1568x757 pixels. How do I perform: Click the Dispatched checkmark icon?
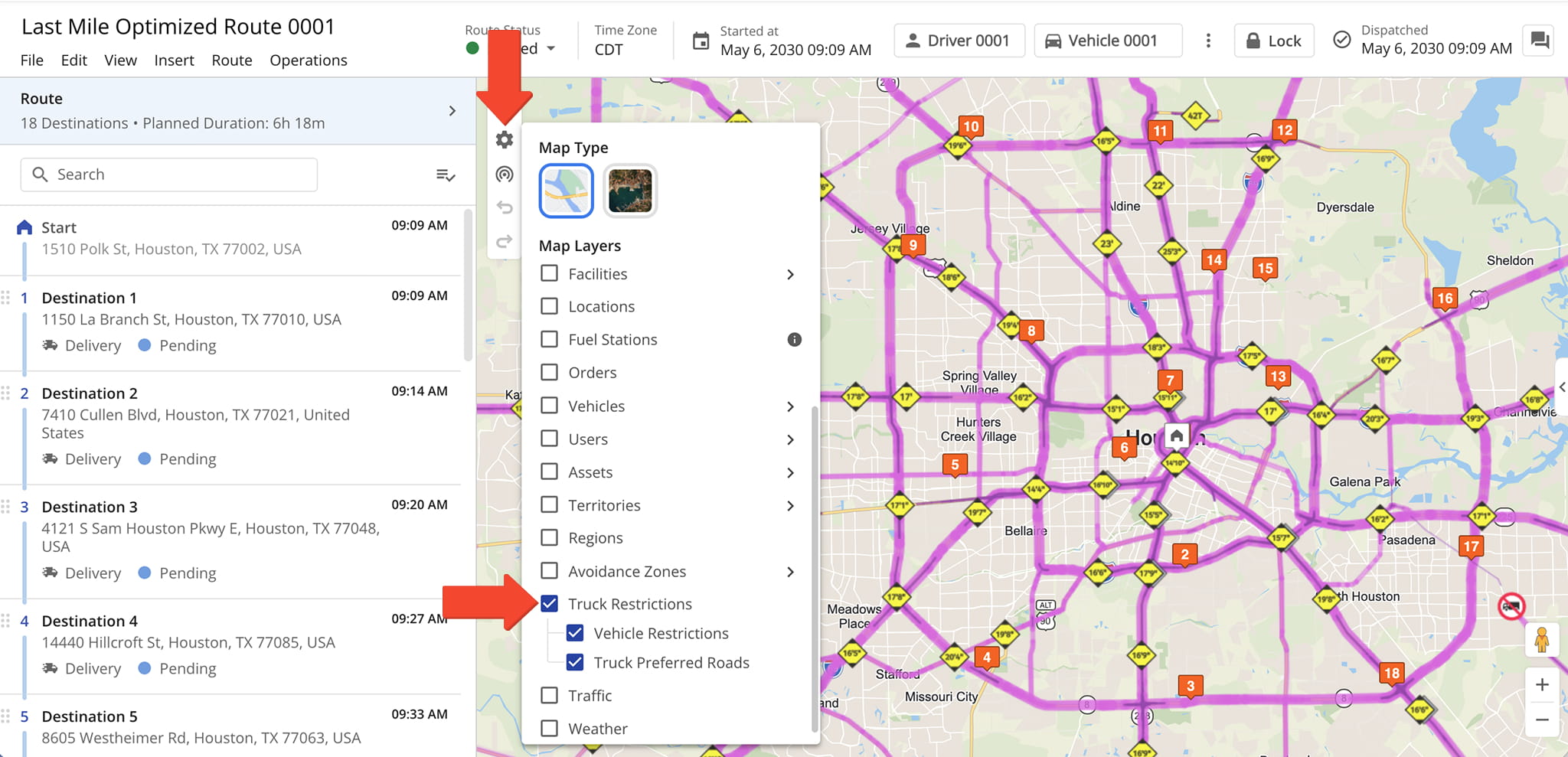pyautogui.click(x=1341, y=40)
